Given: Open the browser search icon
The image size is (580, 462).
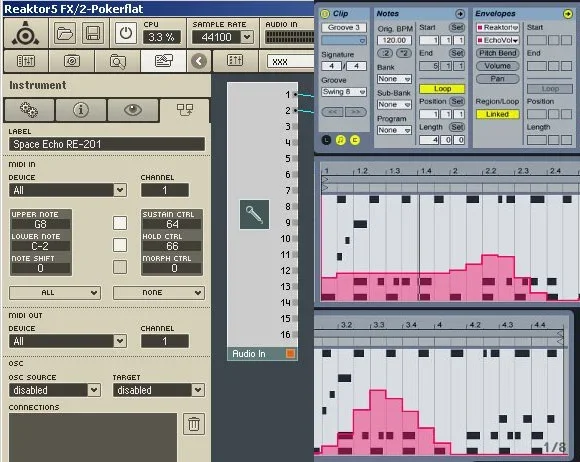Looking at the screenshot, I should tap(118, 61).
